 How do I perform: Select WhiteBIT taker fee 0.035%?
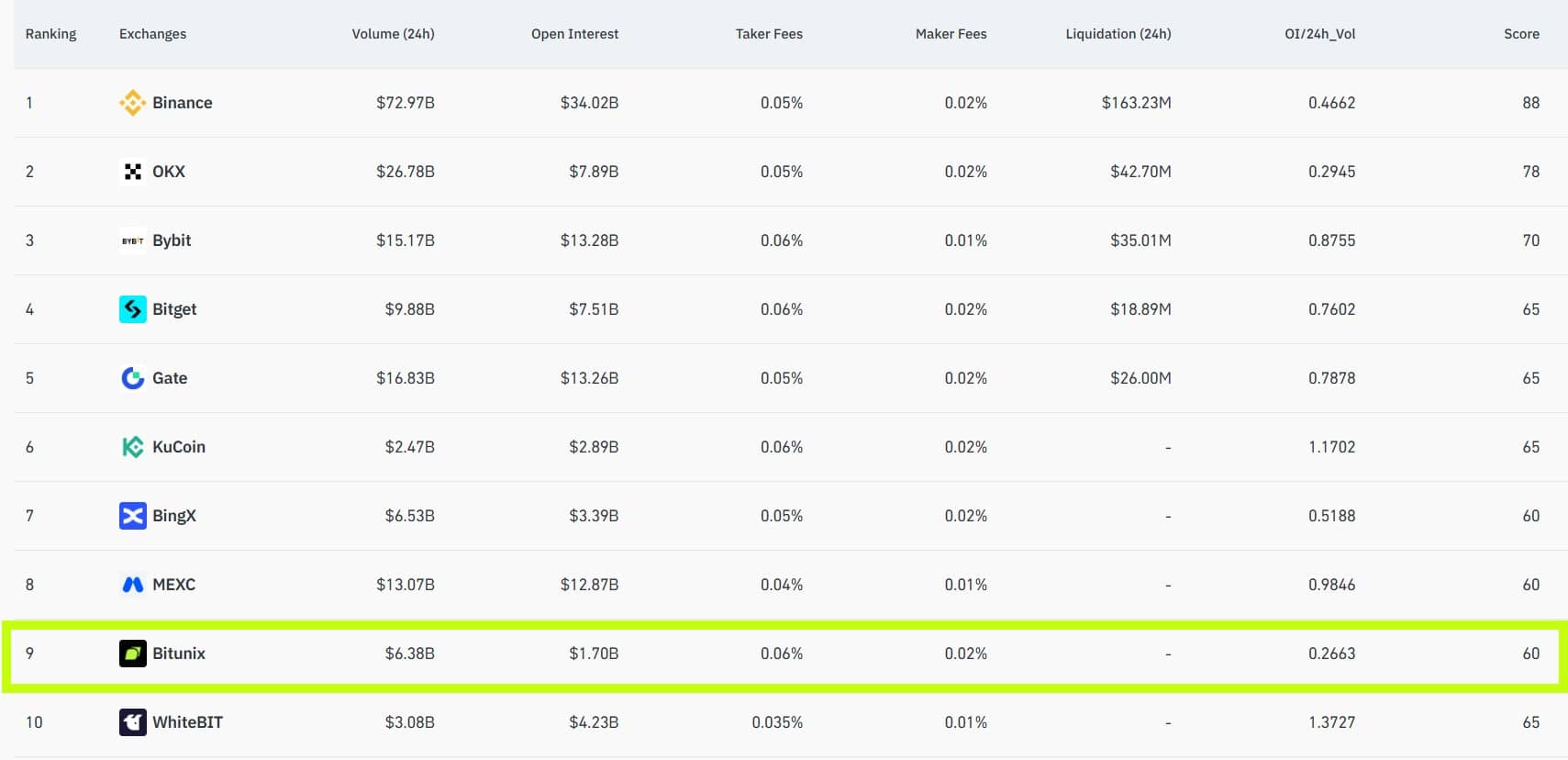(778, 722)
